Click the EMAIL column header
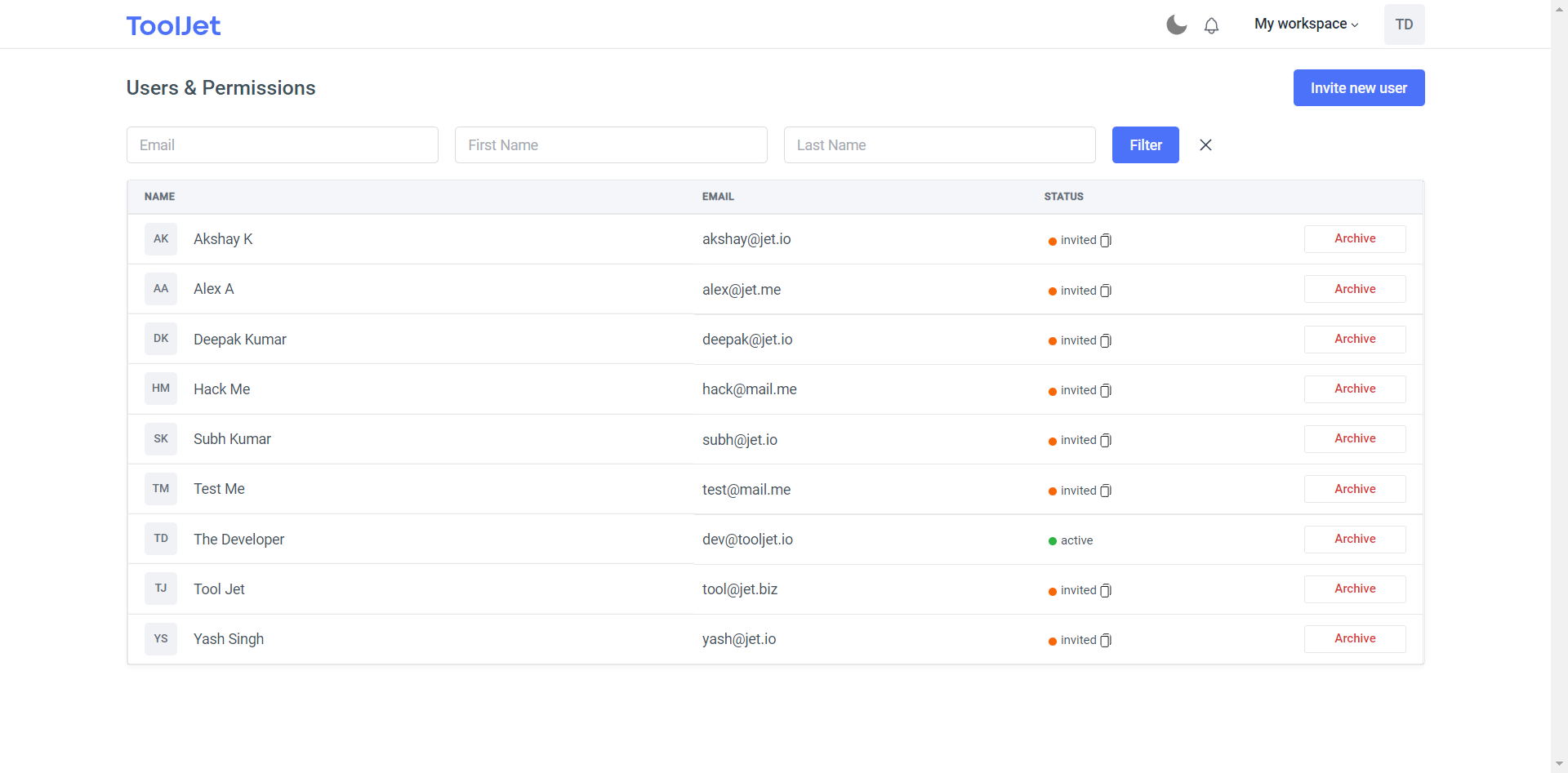The width and height of the screenshot is (1568, 773). 718,197
